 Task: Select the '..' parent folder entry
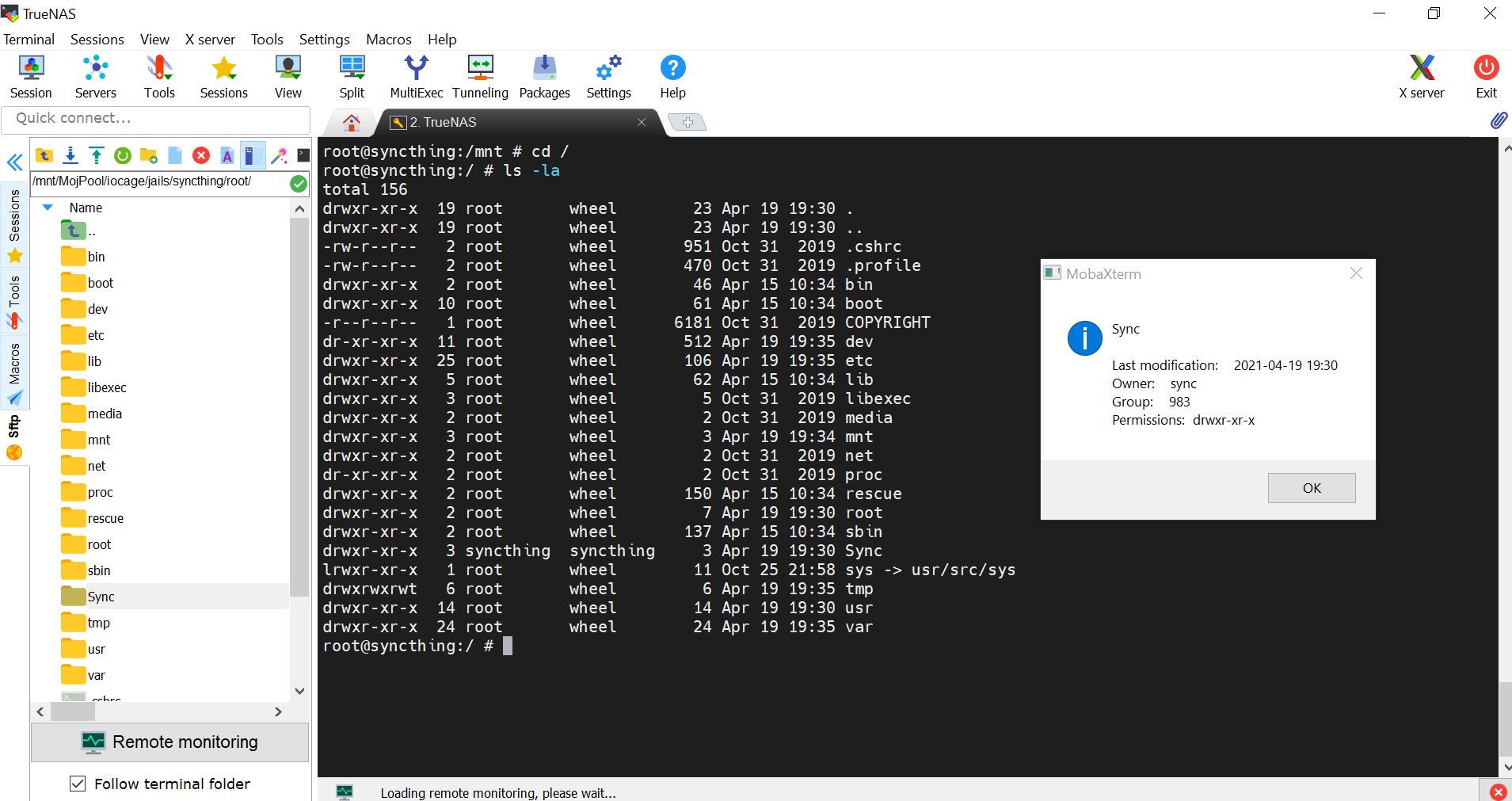pyautogui.click(x=79, y=231)
